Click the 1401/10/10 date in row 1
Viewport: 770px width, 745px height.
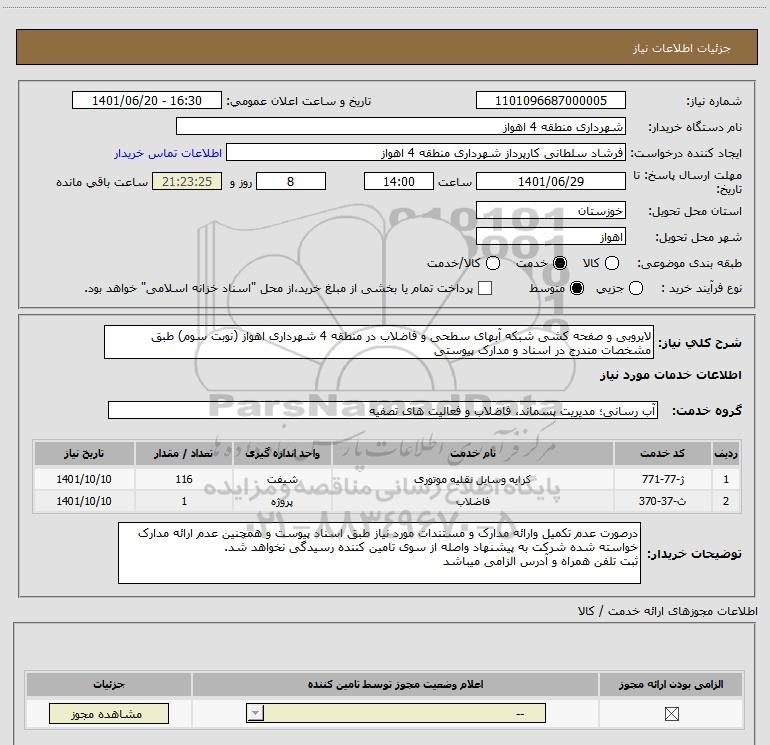point(84,479)
